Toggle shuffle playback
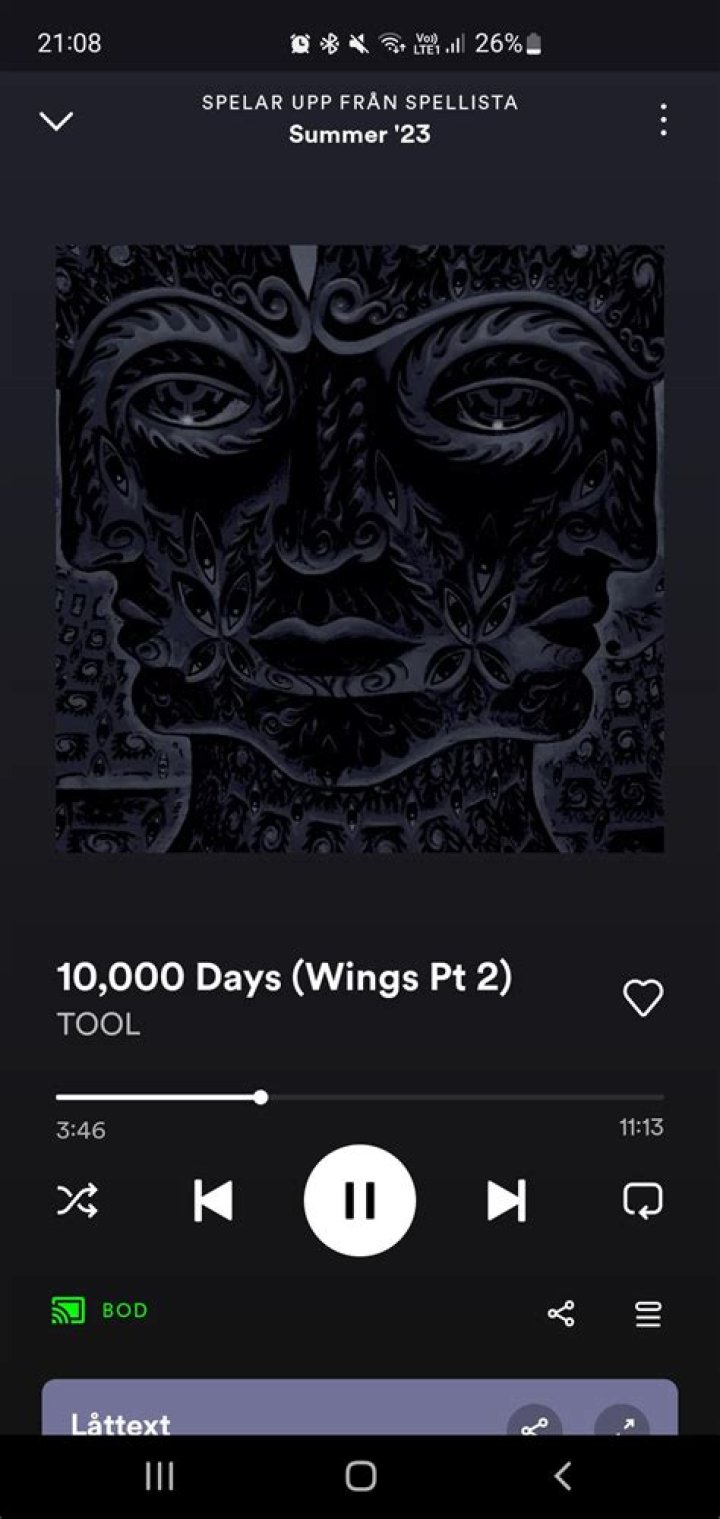This screenshot has height=1519, width=720. tap(77, 1199)
